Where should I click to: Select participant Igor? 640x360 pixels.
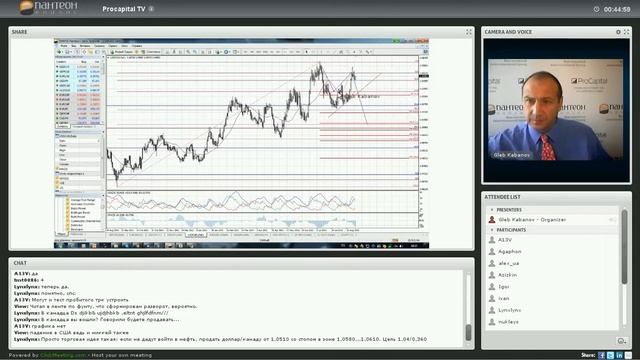(553, 287)
